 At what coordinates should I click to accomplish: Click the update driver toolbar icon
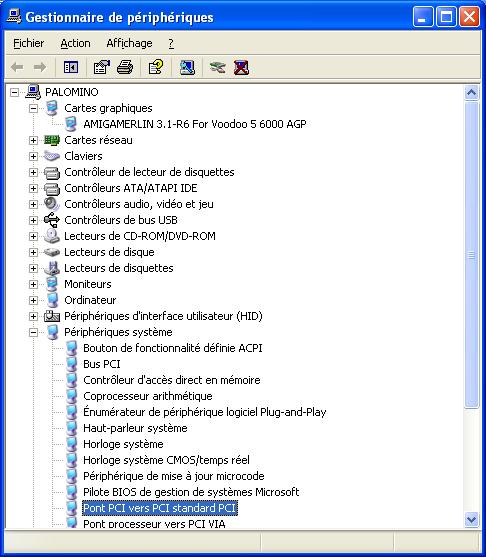click(x=217, y=67)
